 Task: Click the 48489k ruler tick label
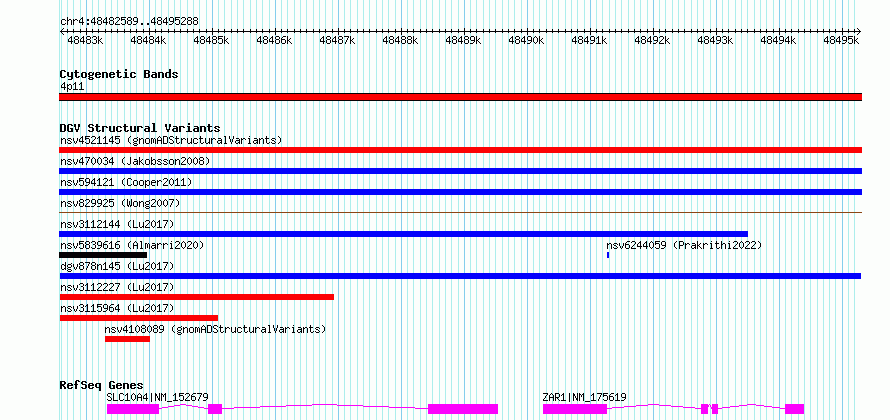point(463,40)
